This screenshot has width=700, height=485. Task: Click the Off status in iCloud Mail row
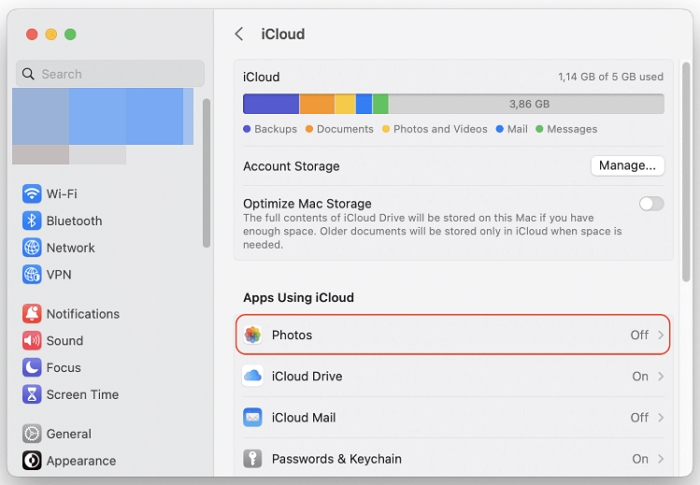(639, 418)
